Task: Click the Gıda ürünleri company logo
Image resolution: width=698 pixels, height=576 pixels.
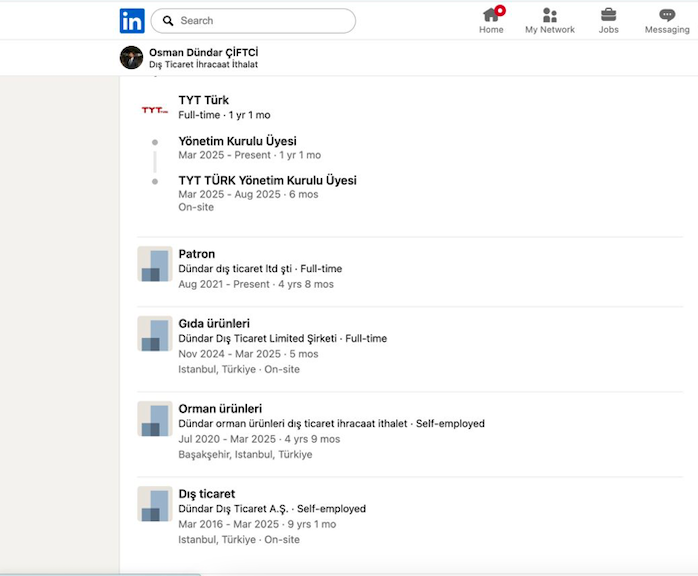Action: coord(154,334)
